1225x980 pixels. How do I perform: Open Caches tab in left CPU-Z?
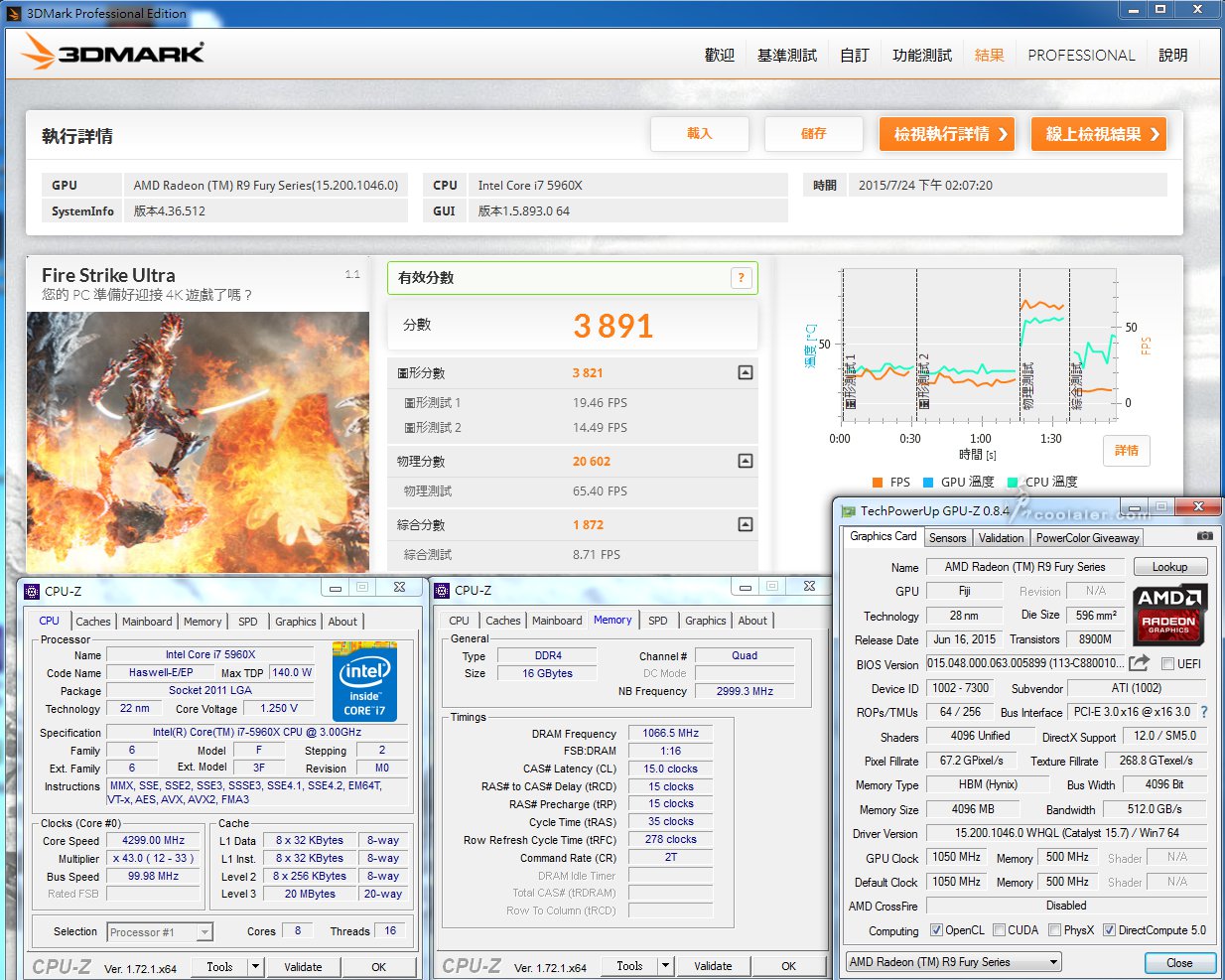click(x=93, y=622)
